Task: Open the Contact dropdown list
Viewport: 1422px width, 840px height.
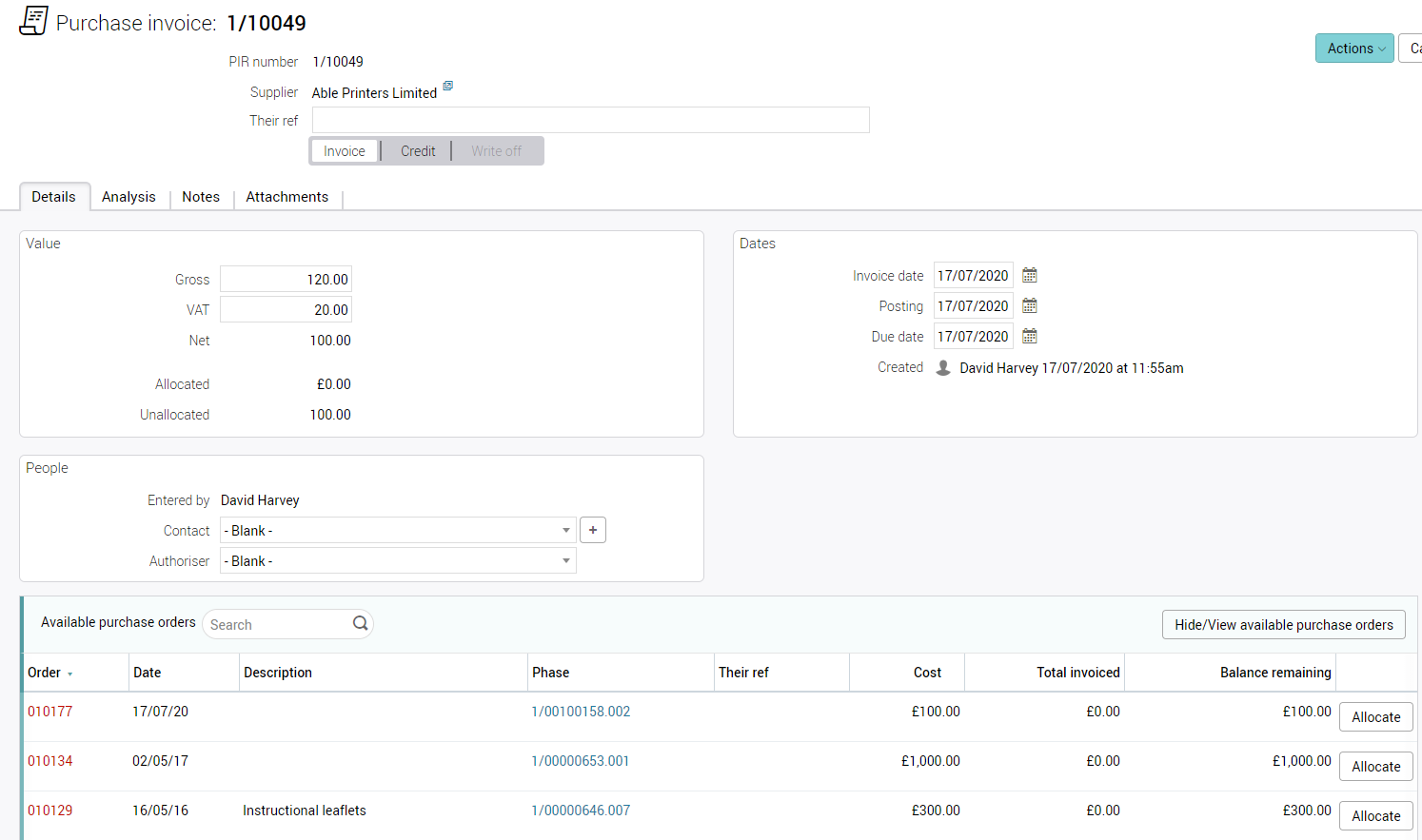Action: 398,531
